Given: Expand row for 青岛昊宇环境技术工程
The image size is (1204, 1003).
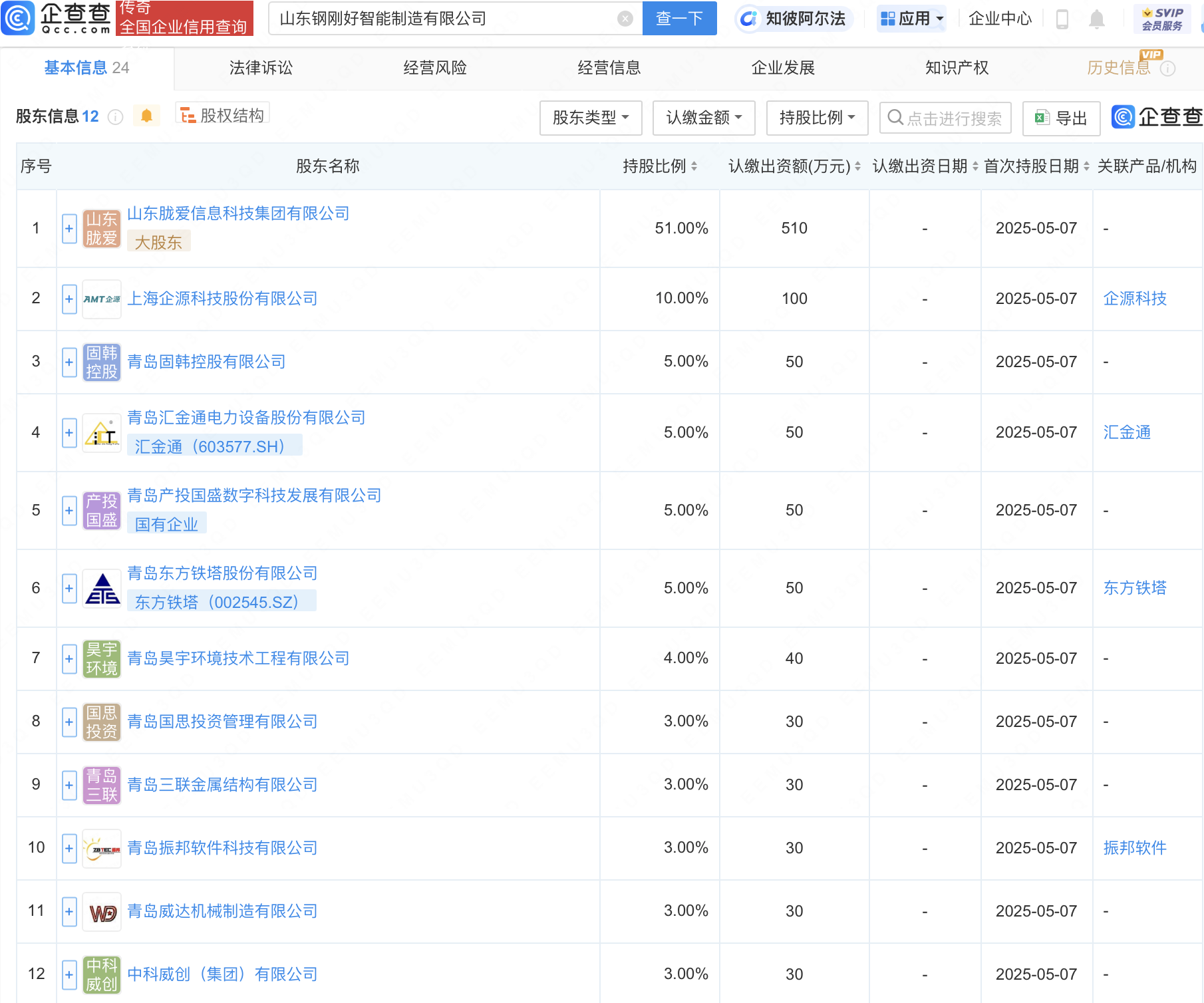Looking at the screenshot, I should point(69,659).
